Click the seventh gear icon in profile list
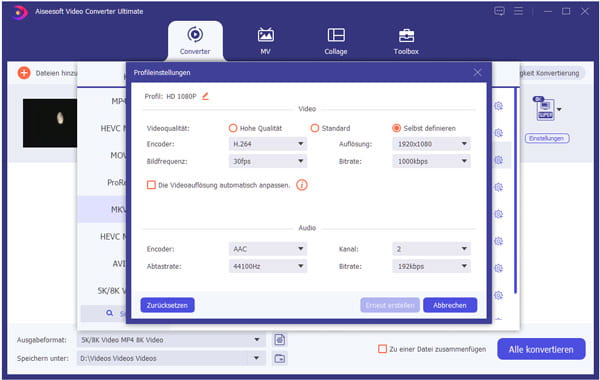Image resolution: width=600 pixels, height=380 pixels. click(x=498, y=268)
